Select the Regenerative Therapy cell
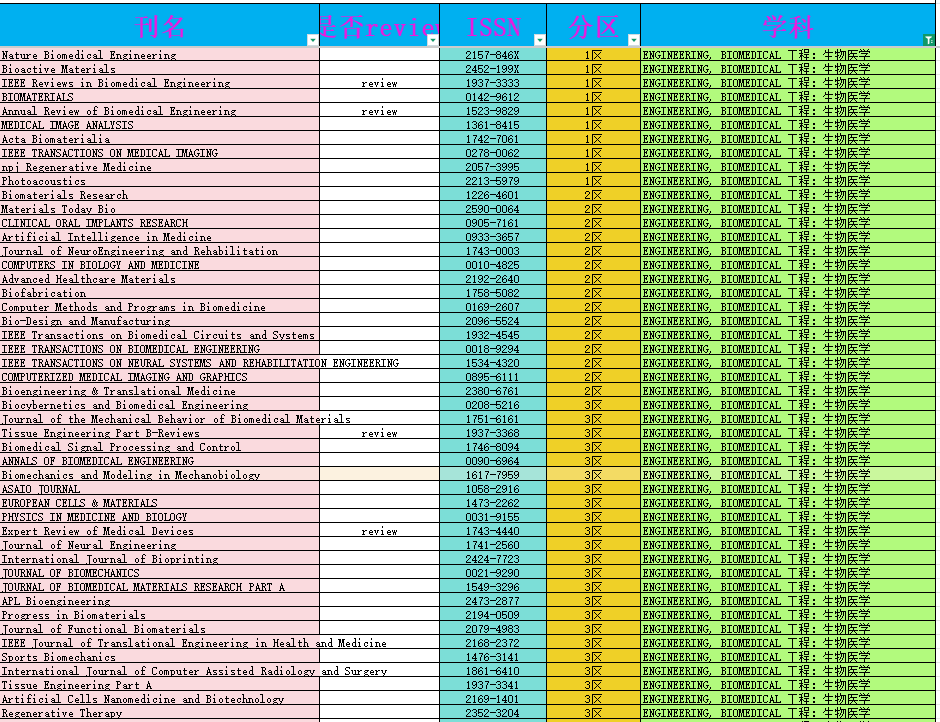940x722 pixels. (159, 712)
